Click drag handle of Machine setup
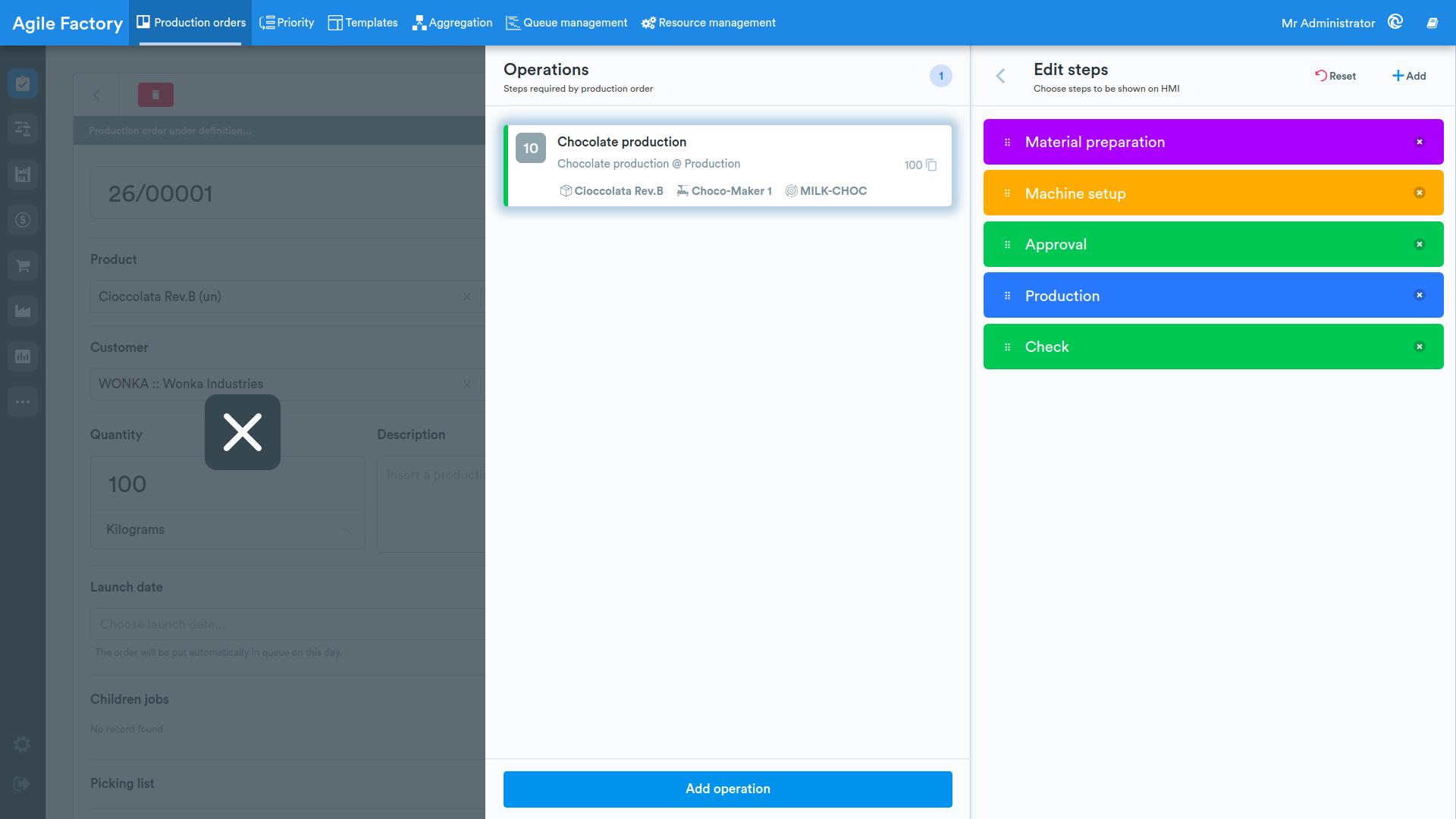1456x819 pixels. [x=1007, y=193]
